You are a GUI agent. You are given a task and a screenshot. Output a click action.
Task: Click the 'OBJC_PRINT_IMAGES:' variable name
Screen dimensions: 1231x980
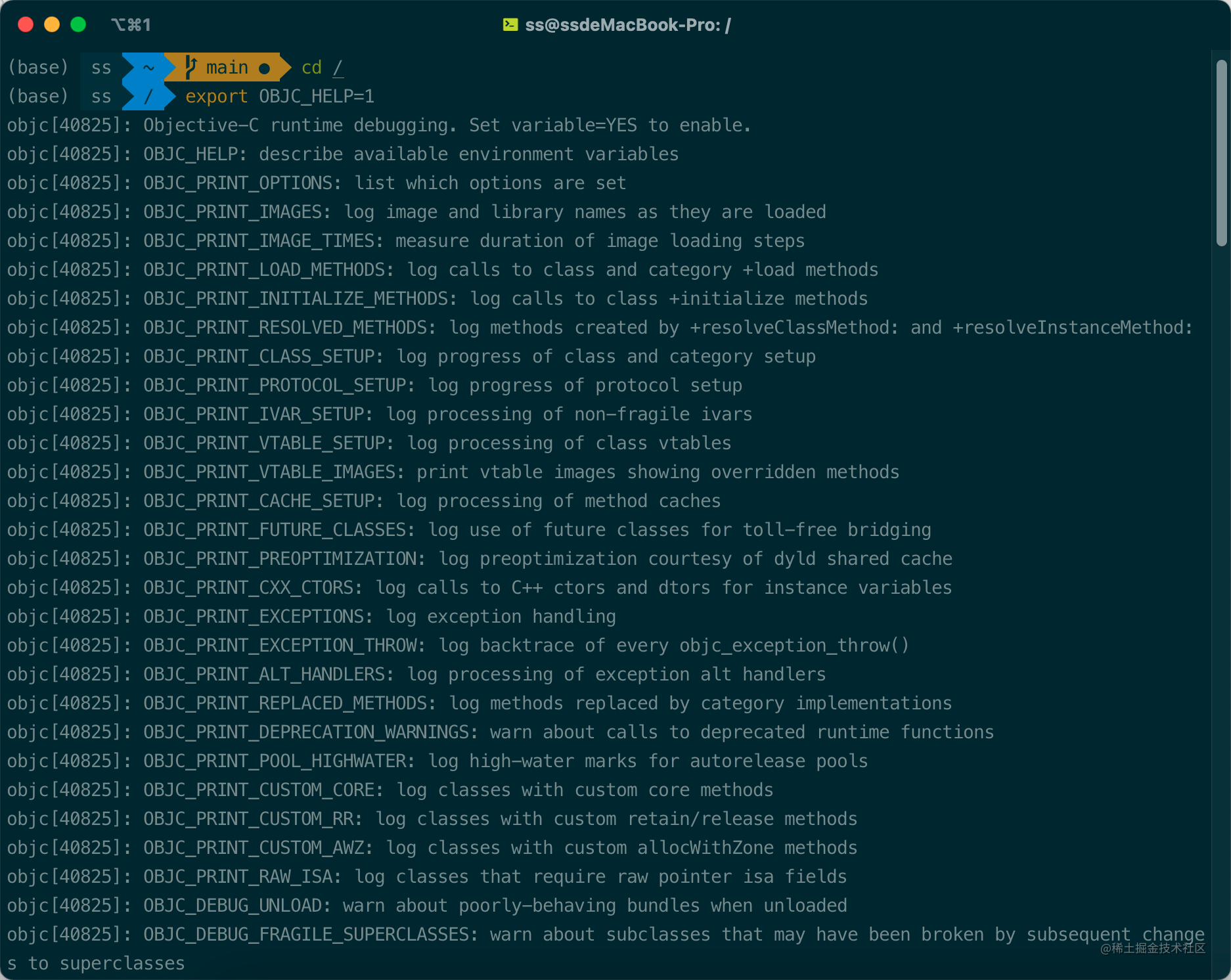(237, 212)
